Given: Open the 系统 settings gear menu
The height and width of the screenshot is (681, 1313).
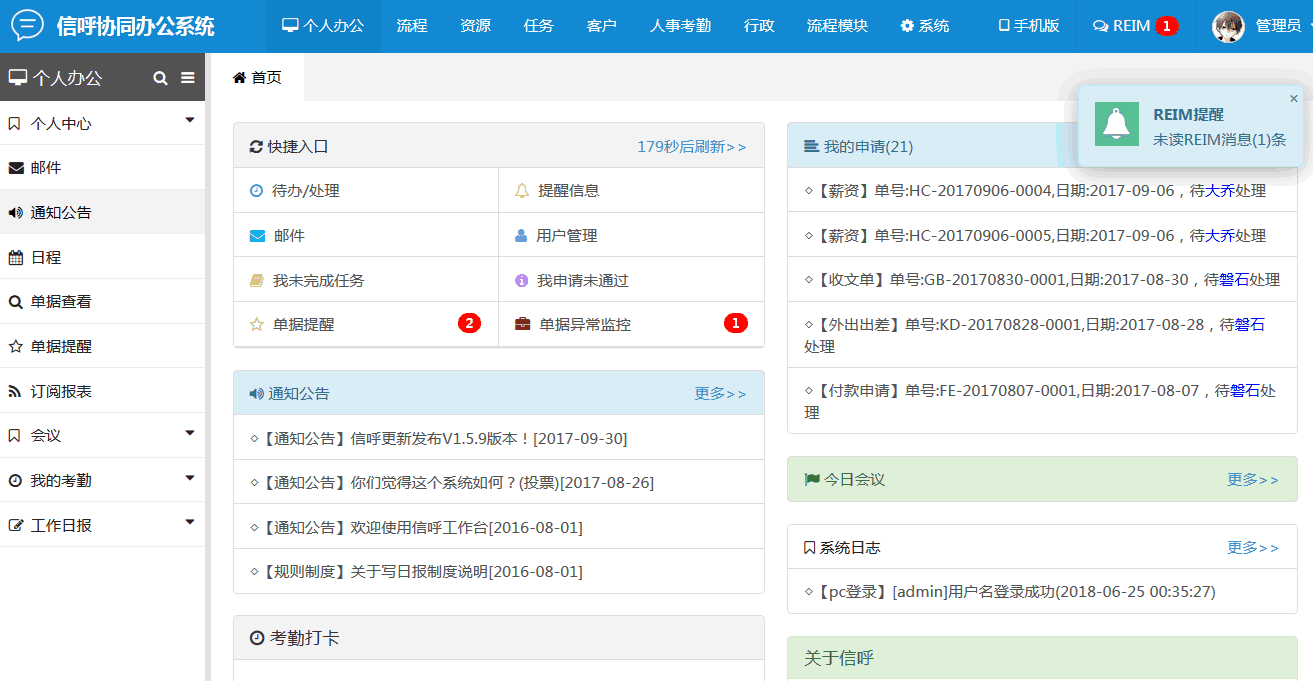Looking at the screenshot, I should coord(924,26).
